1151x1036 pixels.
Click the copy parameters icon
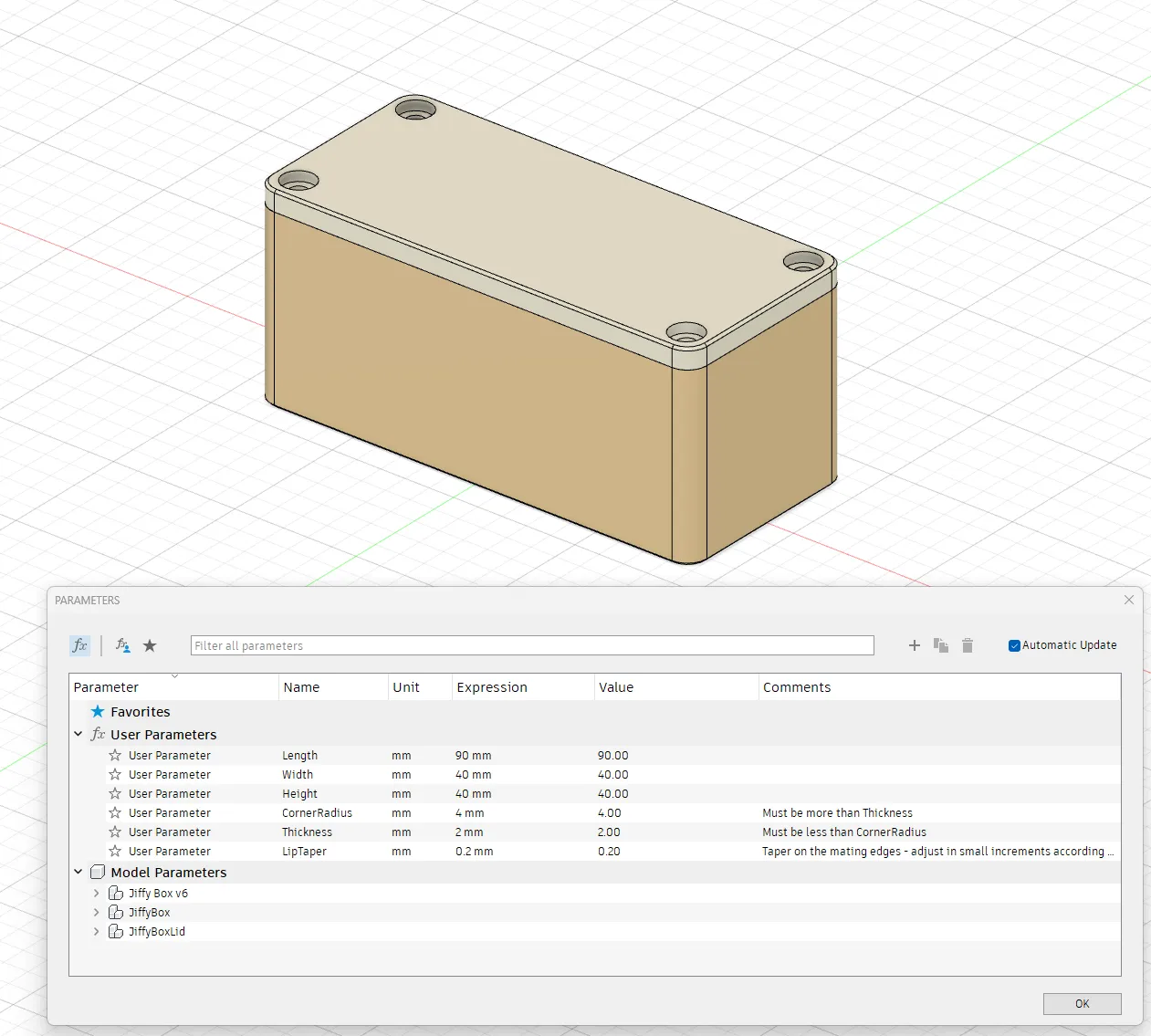coord(941,645)
